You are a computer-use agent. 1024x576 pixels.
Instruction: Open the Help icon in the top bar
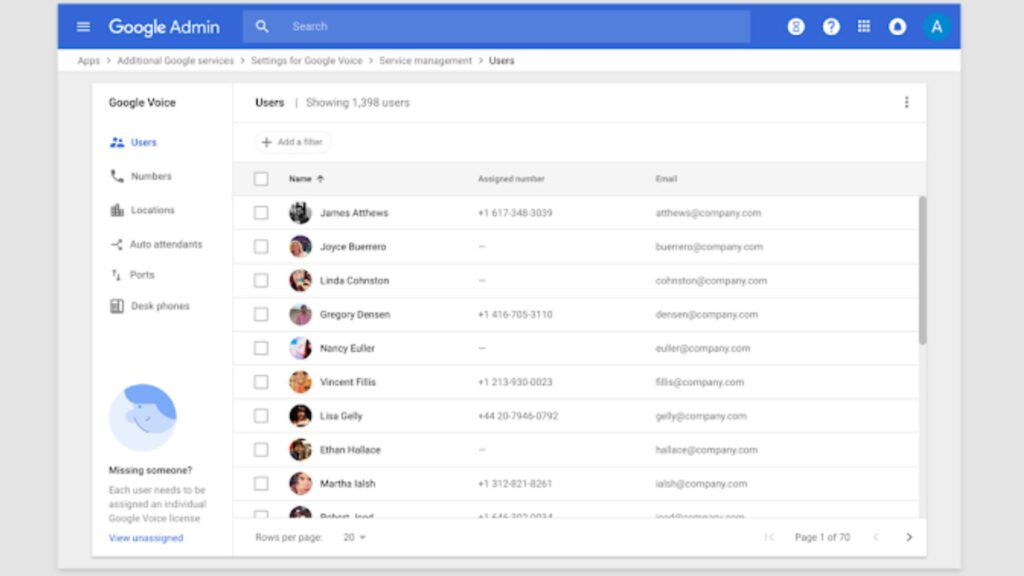coord(830,26)
